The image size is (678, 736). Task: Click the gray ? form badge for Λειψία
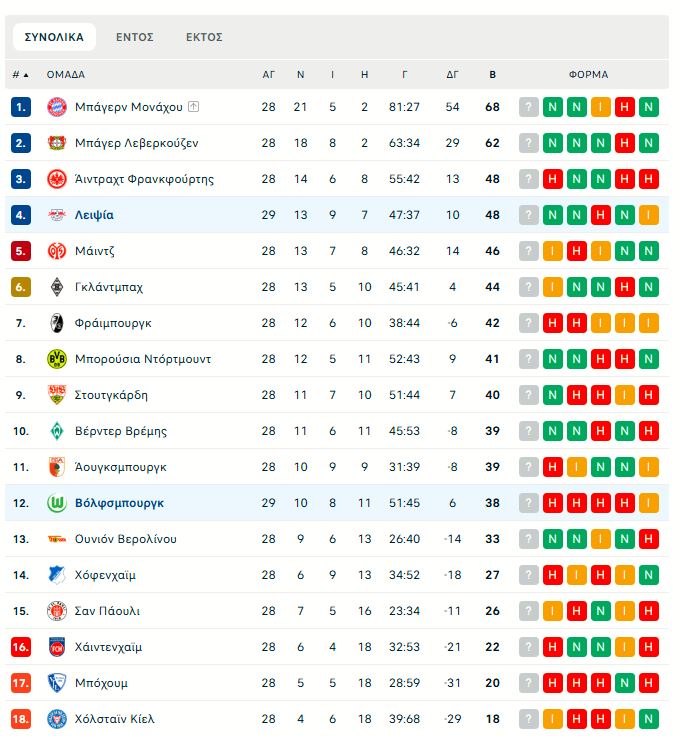529,215
